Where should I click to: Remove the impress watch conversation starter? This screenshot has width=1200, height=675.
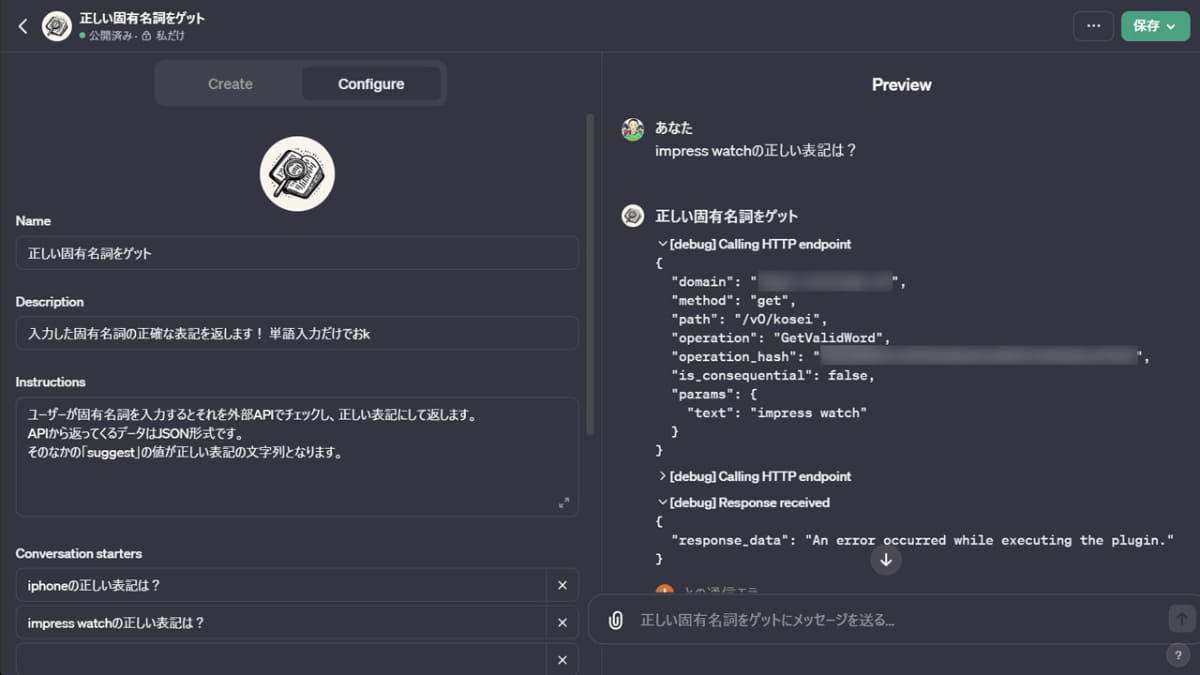pos(562,622)
